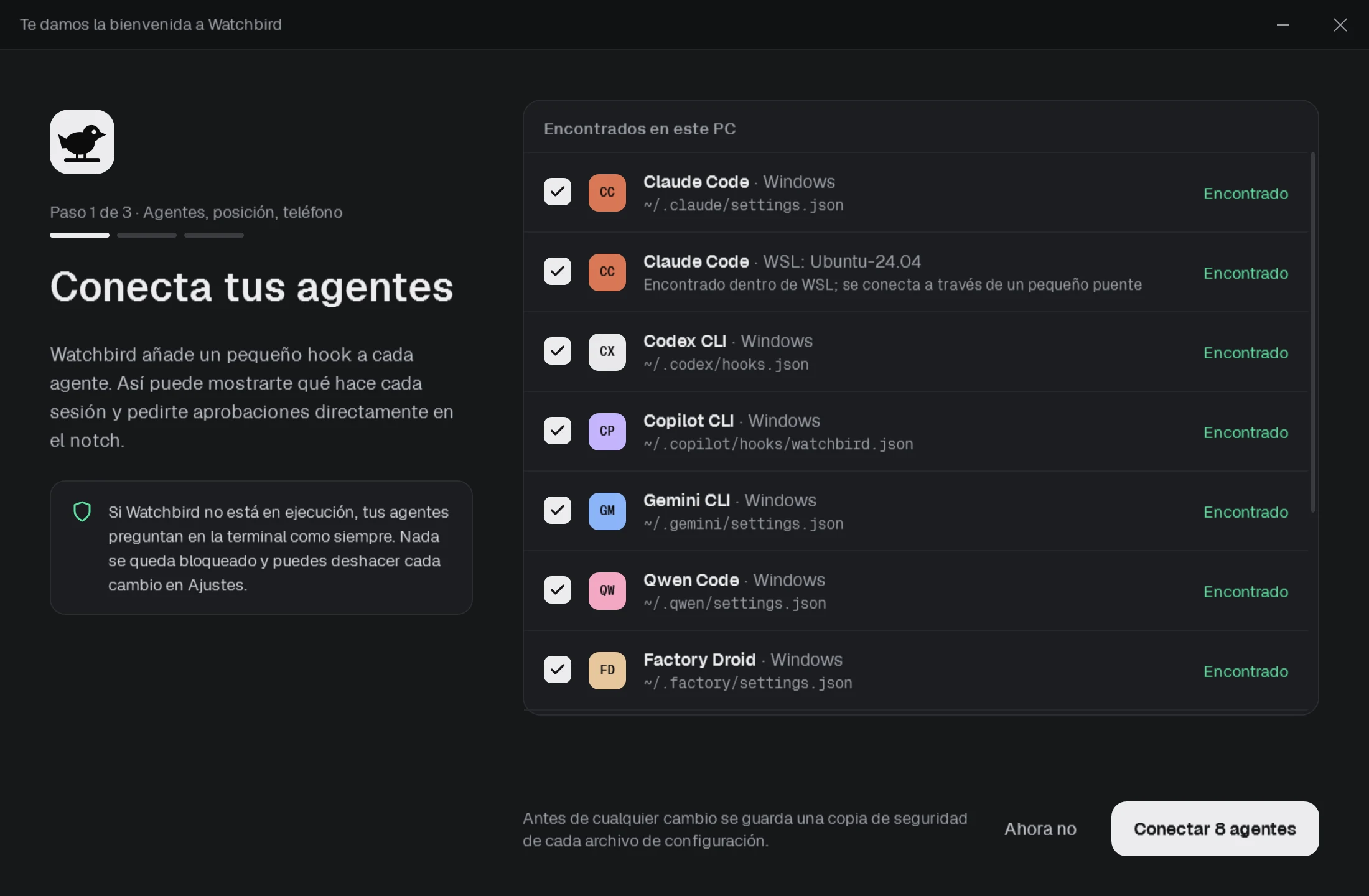
Task: Click the backup copy notice text
Action: 745,829
